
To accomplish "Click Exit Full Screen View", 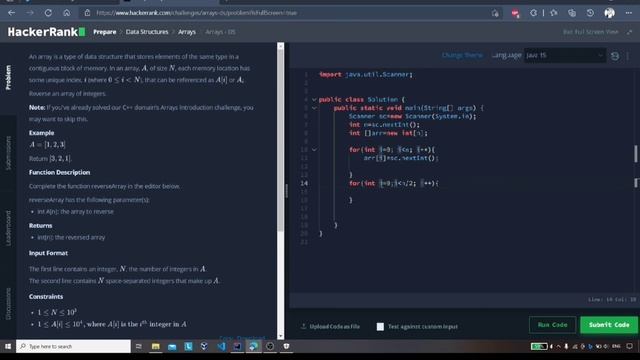I will tap(597, 32).
